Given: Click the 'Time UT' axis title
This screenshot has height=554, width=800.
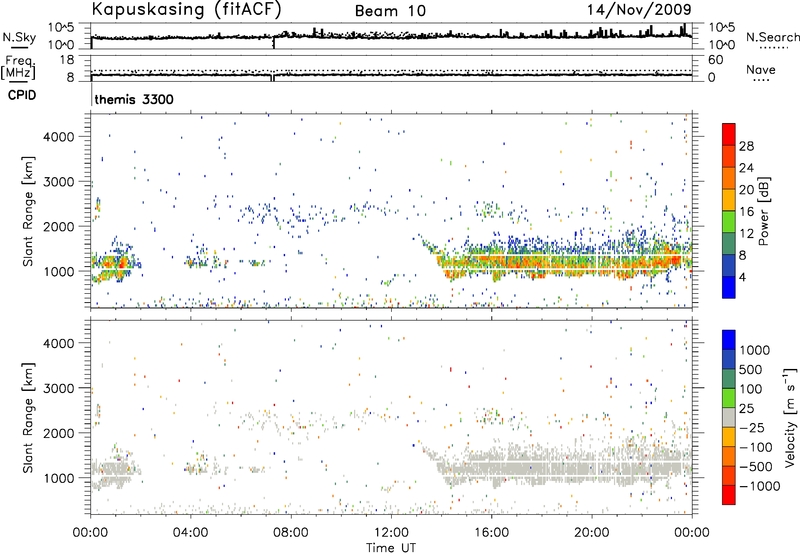Looking at the screenshot, I should (x=391, y=548).
